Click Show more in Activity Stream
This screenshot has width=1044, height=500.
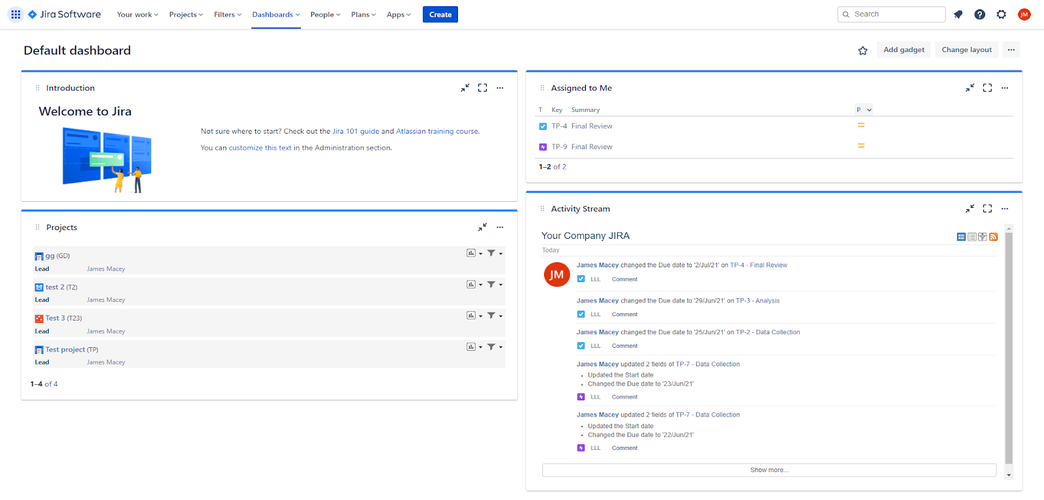tap(769, 470)
